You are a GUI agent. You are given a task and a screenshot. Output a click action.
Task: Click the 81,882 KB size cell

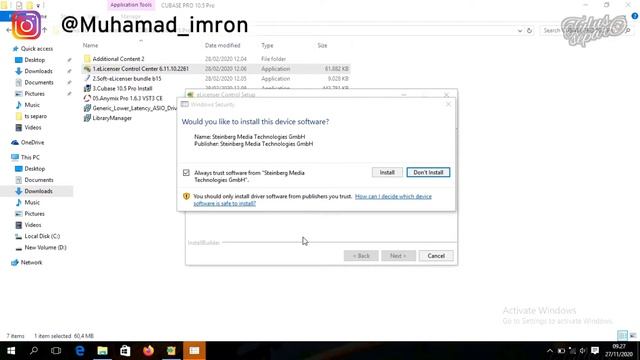337,69
